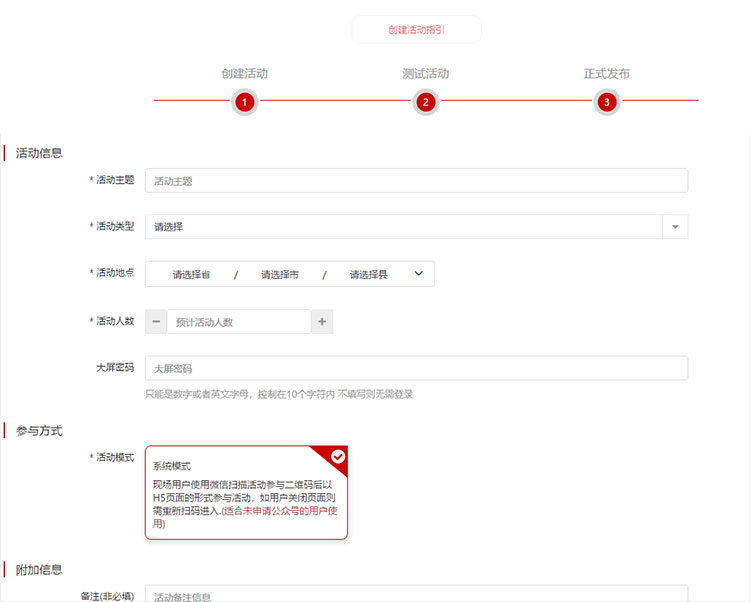Click the 附加信息 section heading
This screenshot has height=602, width=750.
coord(39,569)
